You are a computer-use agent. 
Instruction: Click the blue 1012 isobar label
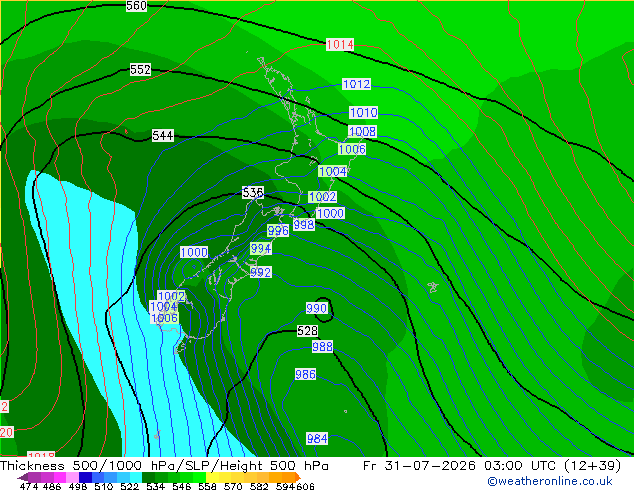356,84
